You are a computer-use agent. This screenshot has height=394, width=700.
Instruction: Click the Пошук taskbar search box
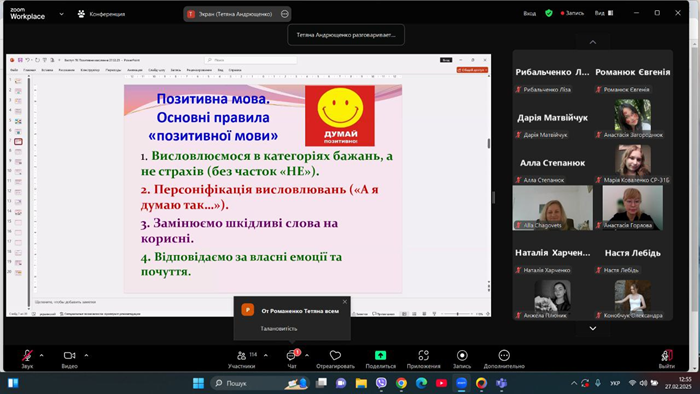tap(260, 383)
